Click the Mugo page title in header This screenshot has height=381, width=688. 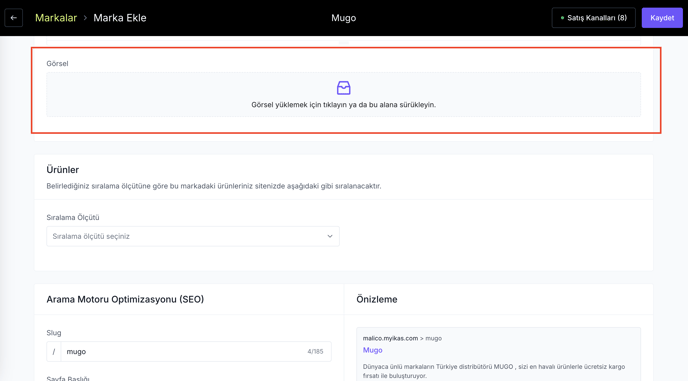[344, 18]
